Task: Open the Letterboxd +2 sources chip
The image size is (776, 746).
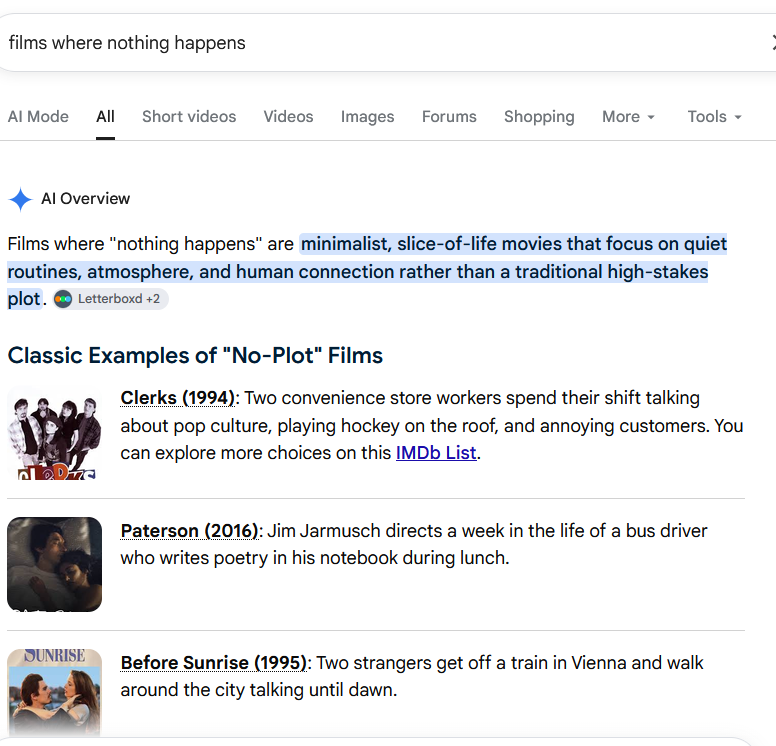Action: pos(111,299)
